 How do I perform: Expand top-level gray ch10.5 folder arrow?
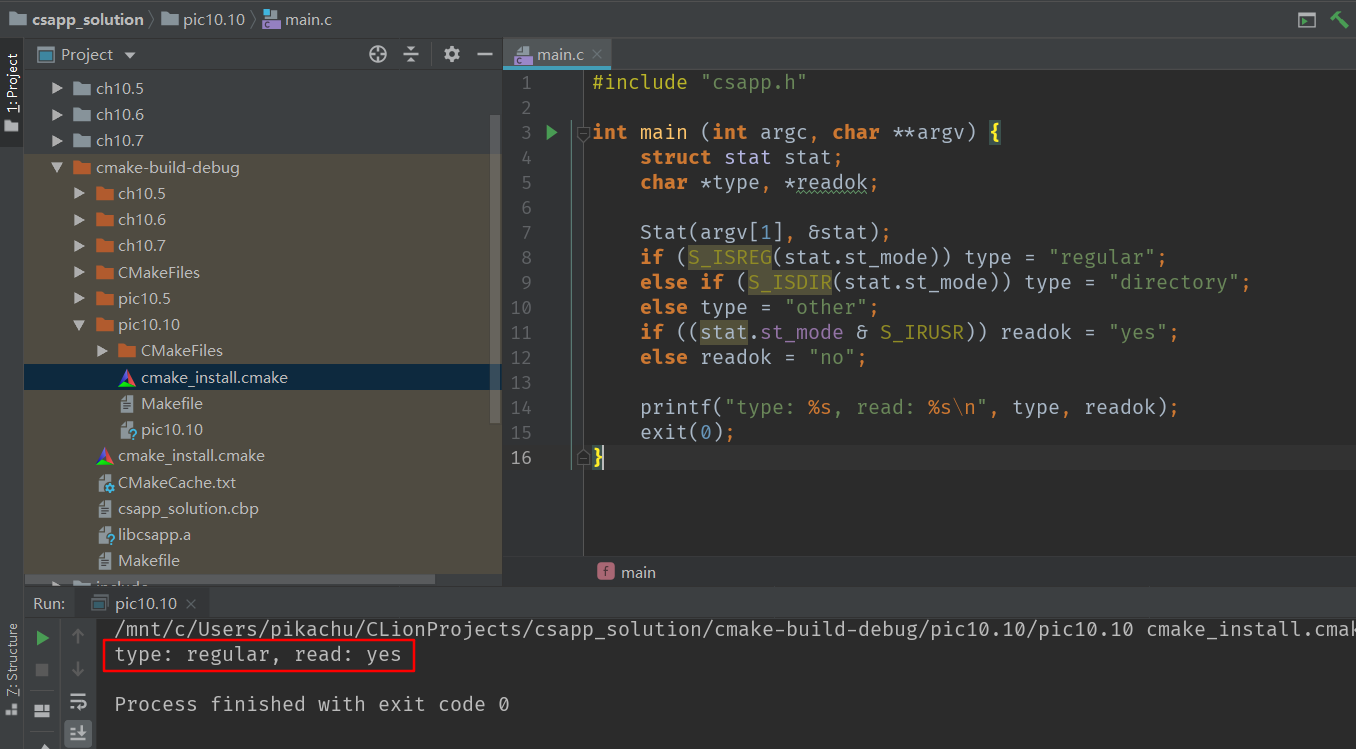click(57, 88)
